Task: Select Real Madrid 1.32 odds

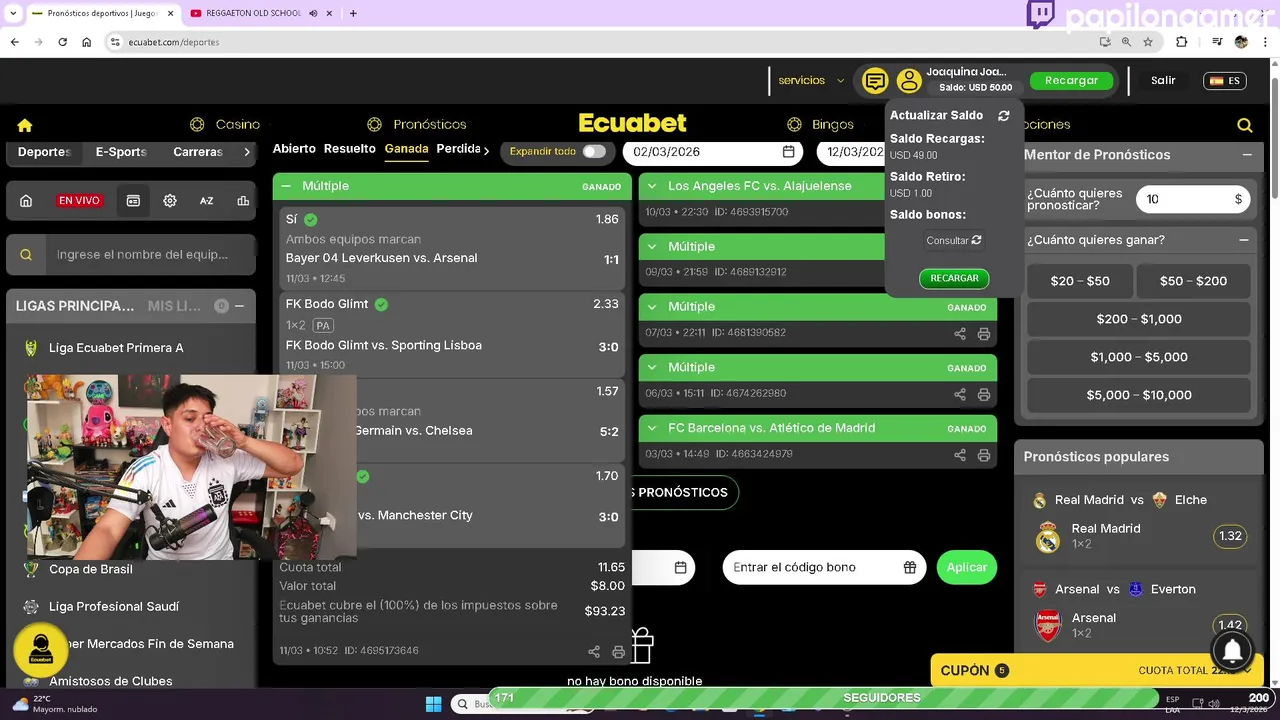Action: point(1231,537)
